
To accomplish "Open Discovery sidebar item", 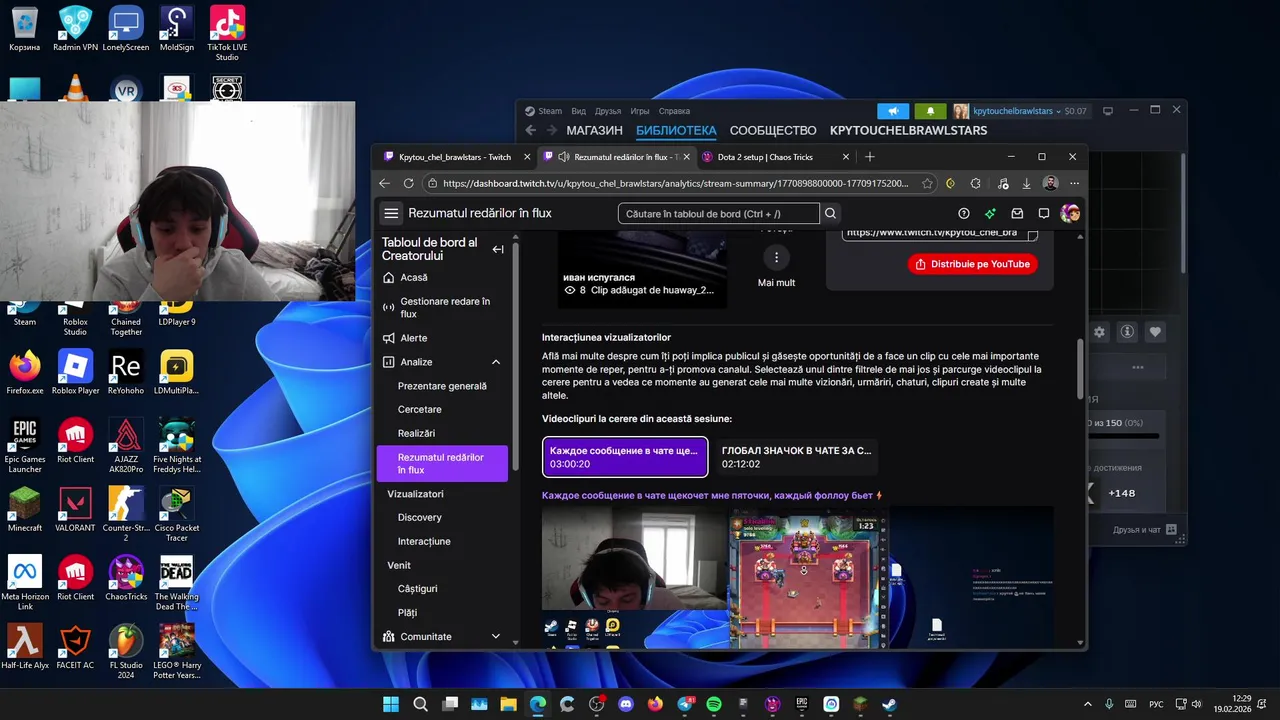I will click(419, 517).
